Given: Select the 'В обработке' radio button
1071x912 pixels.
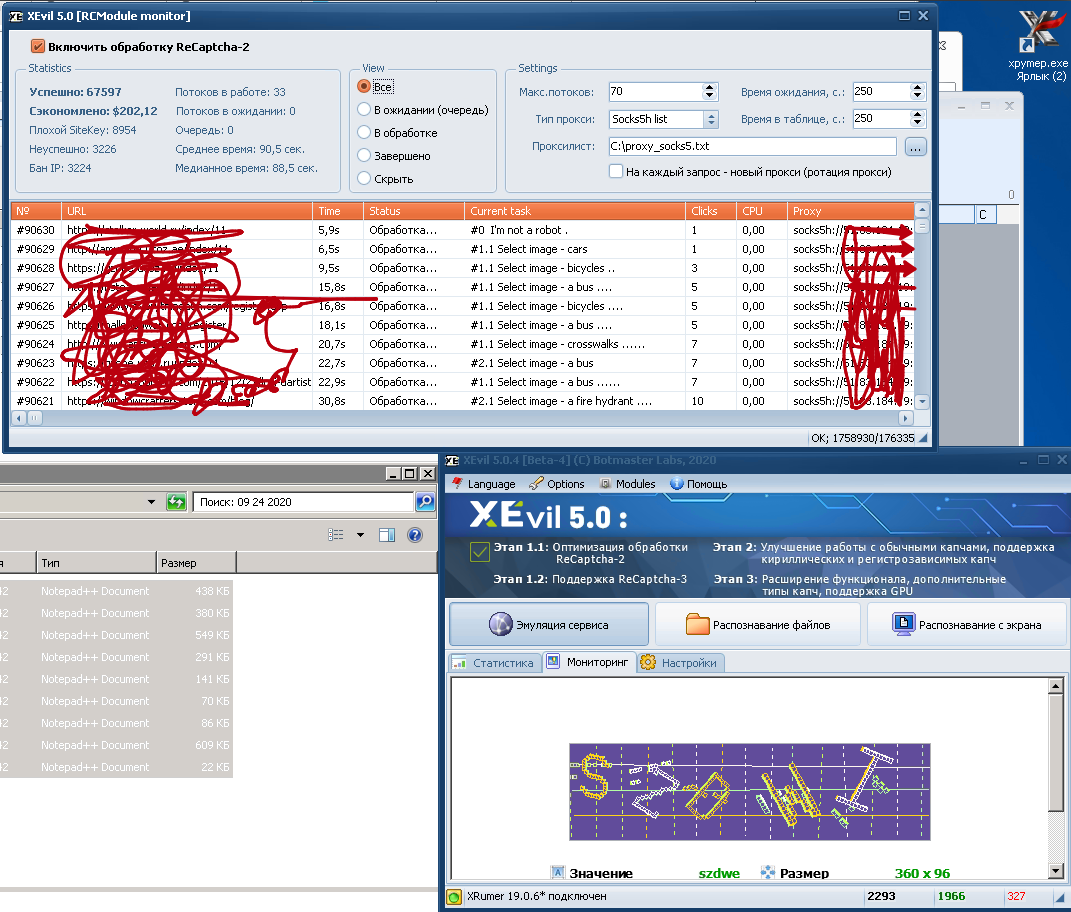Looking at the screenshot, I should (364, 133).
